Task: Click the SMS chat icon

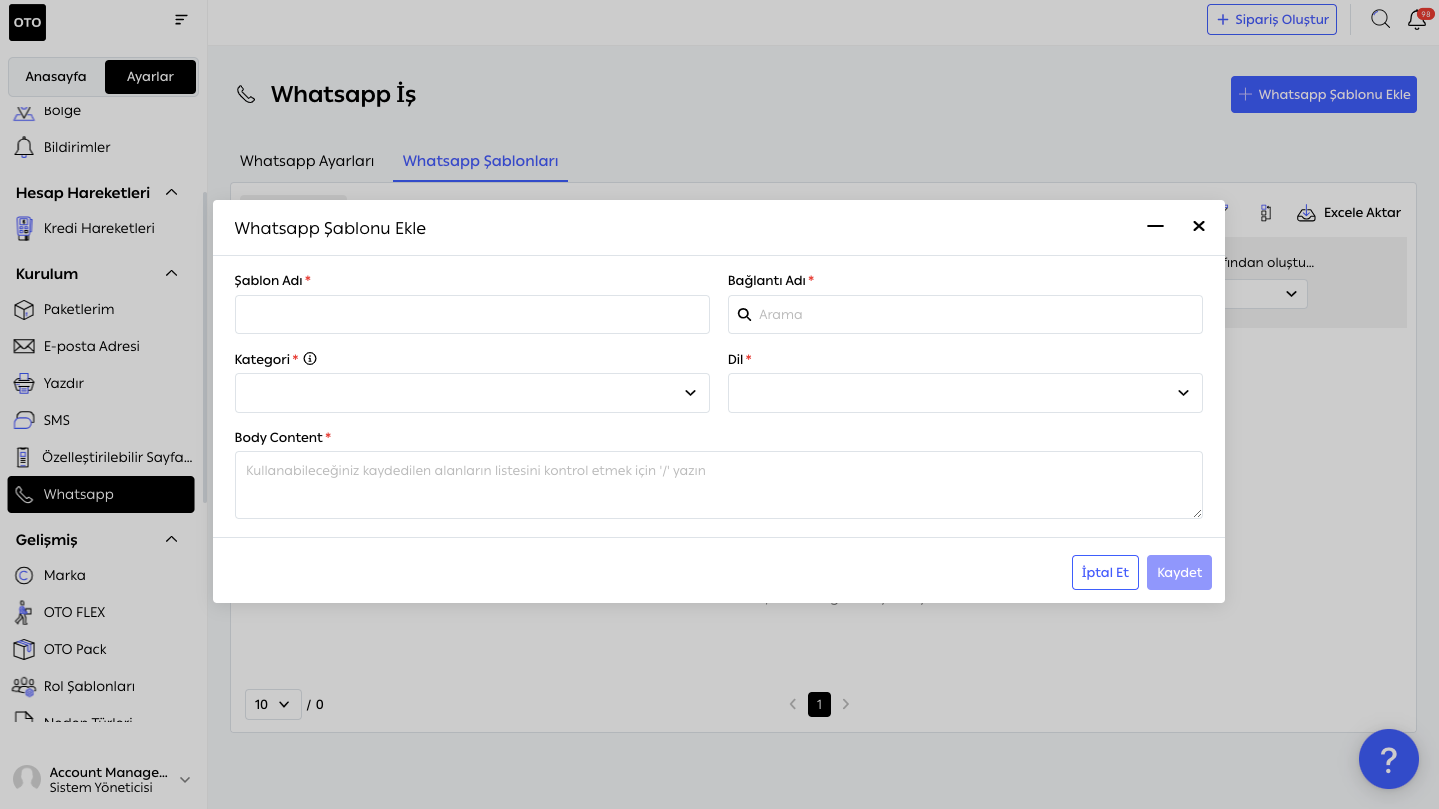Action: pos(24,420)
